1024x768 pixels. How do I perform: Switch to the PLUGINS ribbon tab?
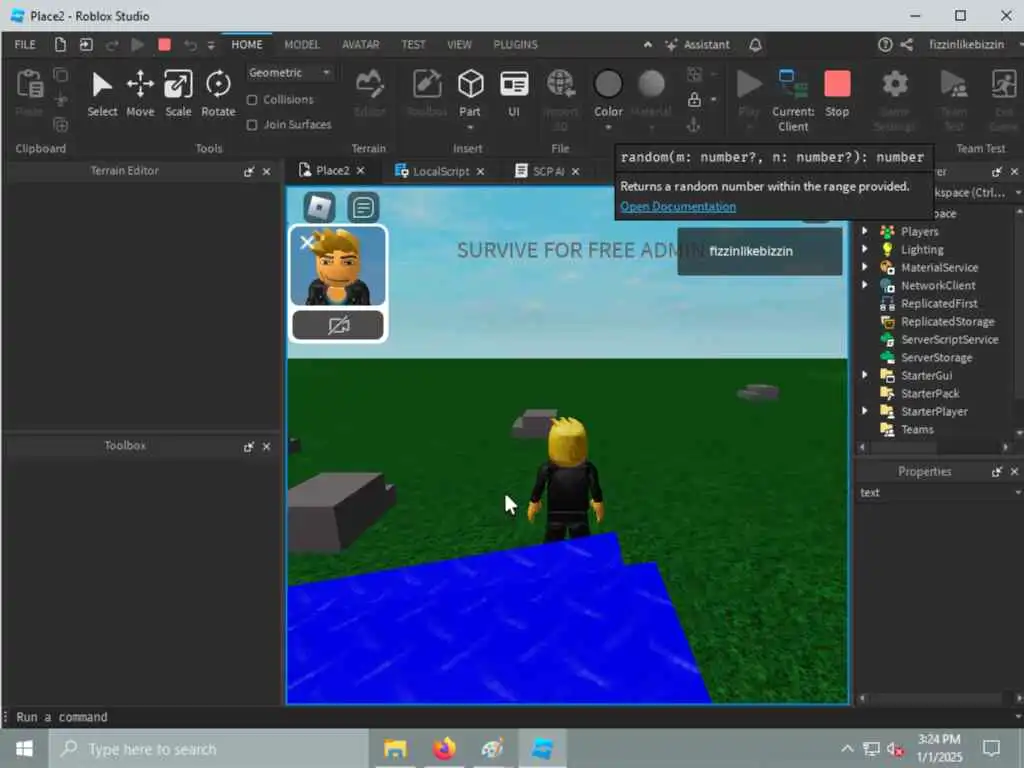515,44
